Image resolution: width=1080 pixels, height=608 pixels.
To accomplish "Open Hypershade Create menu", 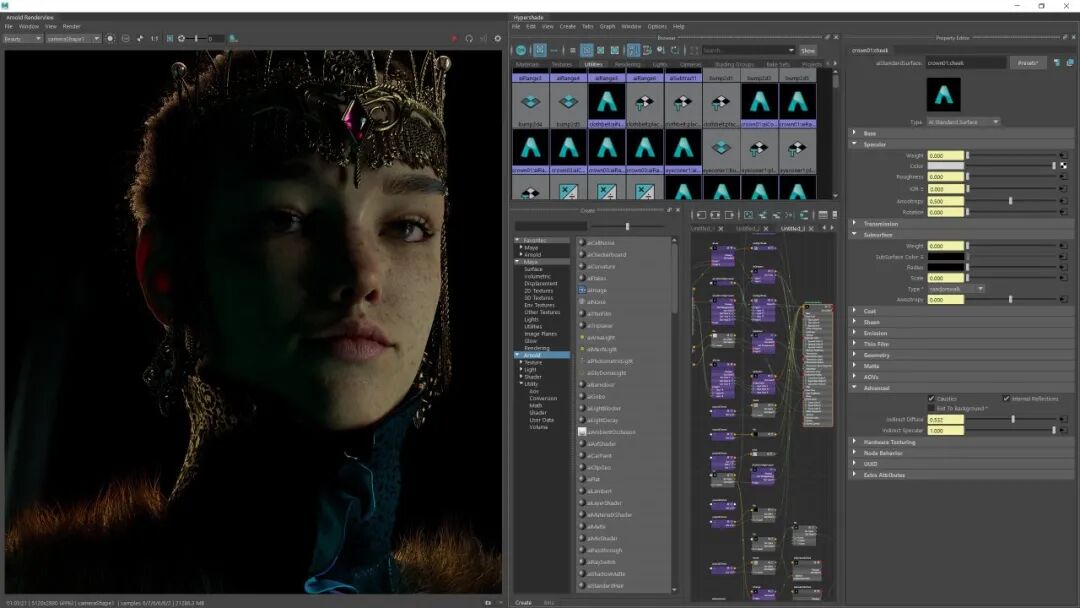I will 568,27.
